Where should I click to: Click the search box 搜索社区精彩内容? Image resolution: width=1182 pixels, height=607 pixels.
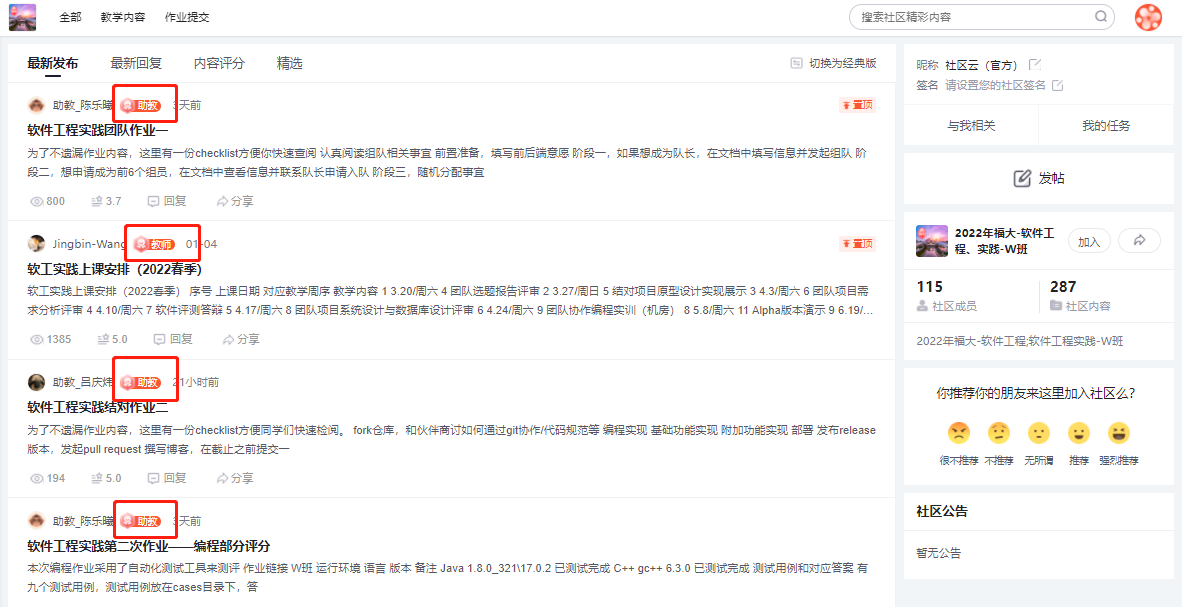pyautogui.click(x=982, y=17)
